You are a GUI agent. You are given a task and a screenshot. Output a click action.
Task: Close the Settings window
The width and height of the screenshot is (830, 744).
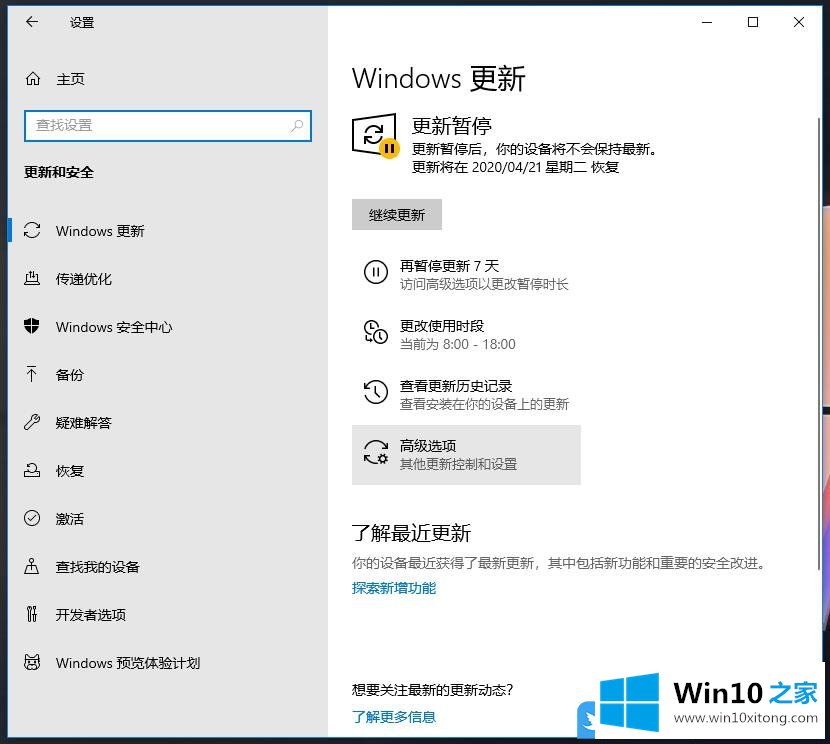click(x=799, y=22)
